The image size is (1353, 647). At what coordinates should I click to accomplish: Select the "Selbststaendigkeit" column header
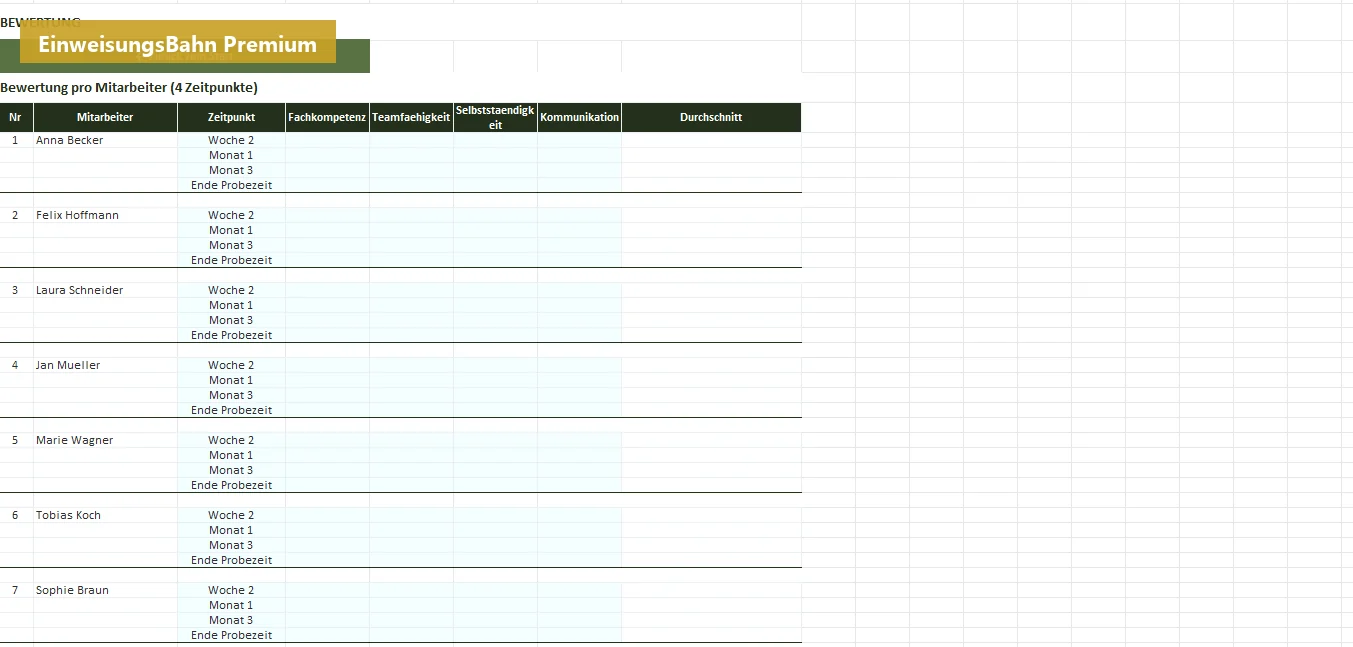click(x=495, y=117)
